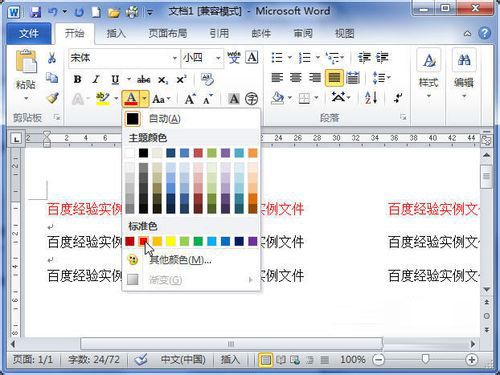
Task: Click the Paste clipboard icon
Action: pyautogui.click(x=26, y=61)
